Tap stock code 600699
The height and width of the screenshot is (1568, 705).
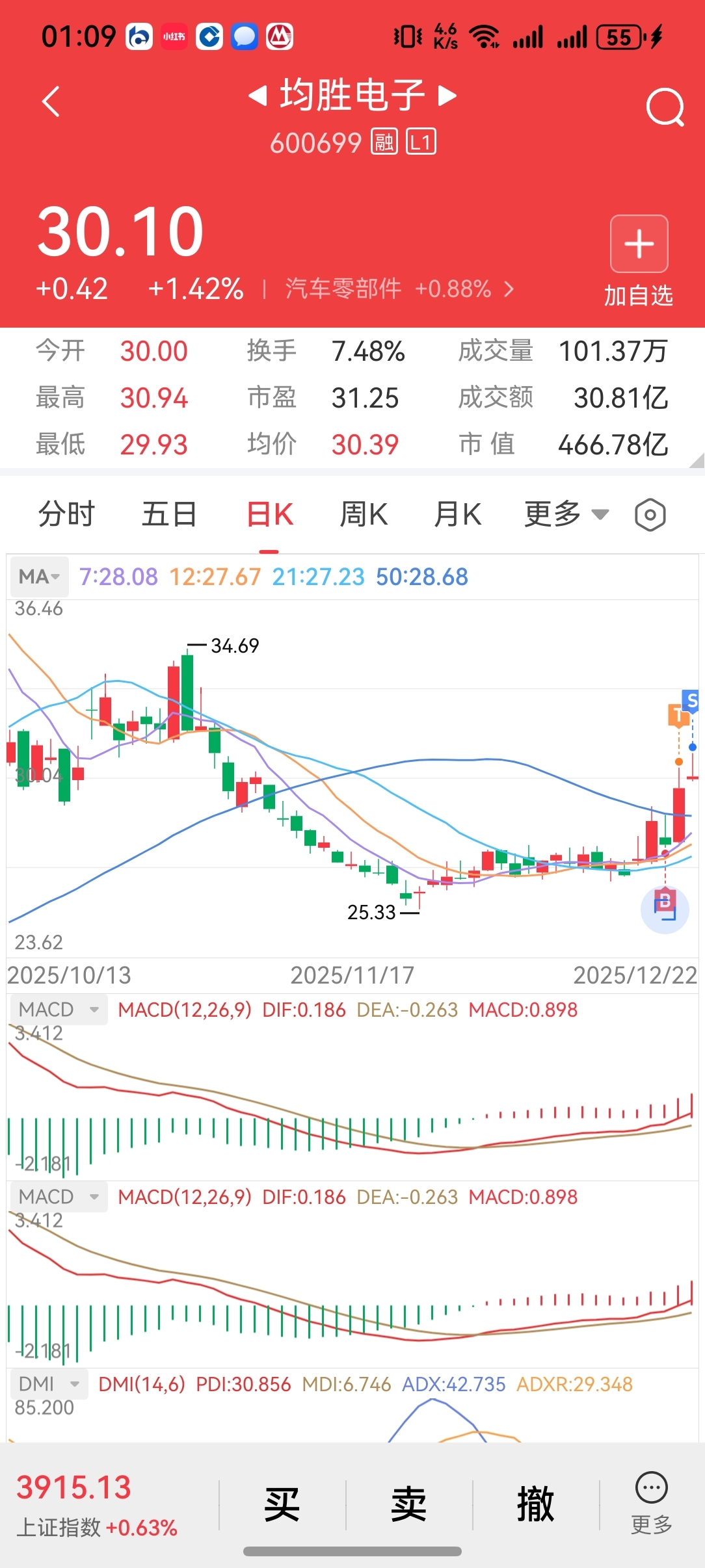click(315, 143)
